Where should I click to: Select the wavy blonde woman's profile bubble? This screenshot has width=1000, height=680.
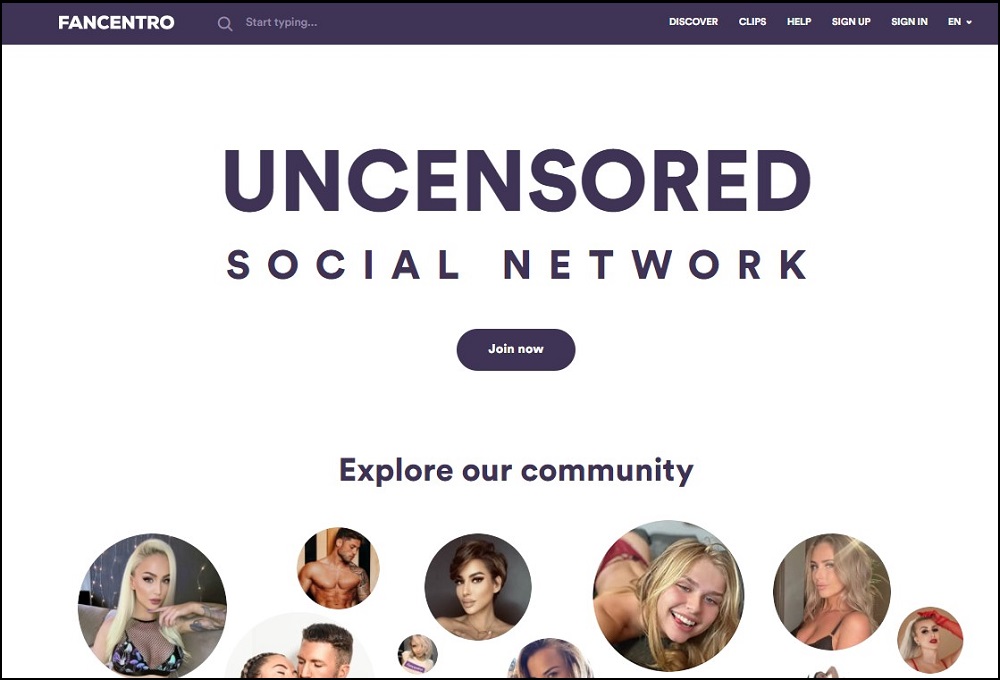tap(832, 592)
